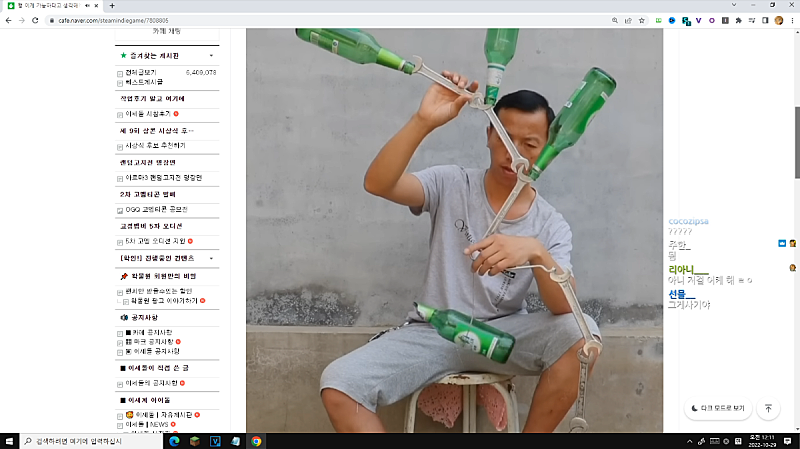Open the green cube app in taskbar
The width and height of the screenshot is (800, 449).
(194, 441)
